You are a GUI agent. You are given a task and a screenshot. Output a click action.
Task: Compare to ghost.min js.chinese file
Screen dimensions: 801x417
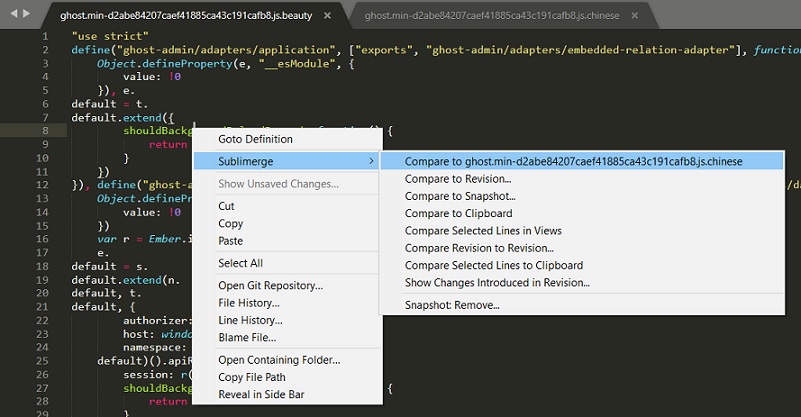[x=582, y=161]
